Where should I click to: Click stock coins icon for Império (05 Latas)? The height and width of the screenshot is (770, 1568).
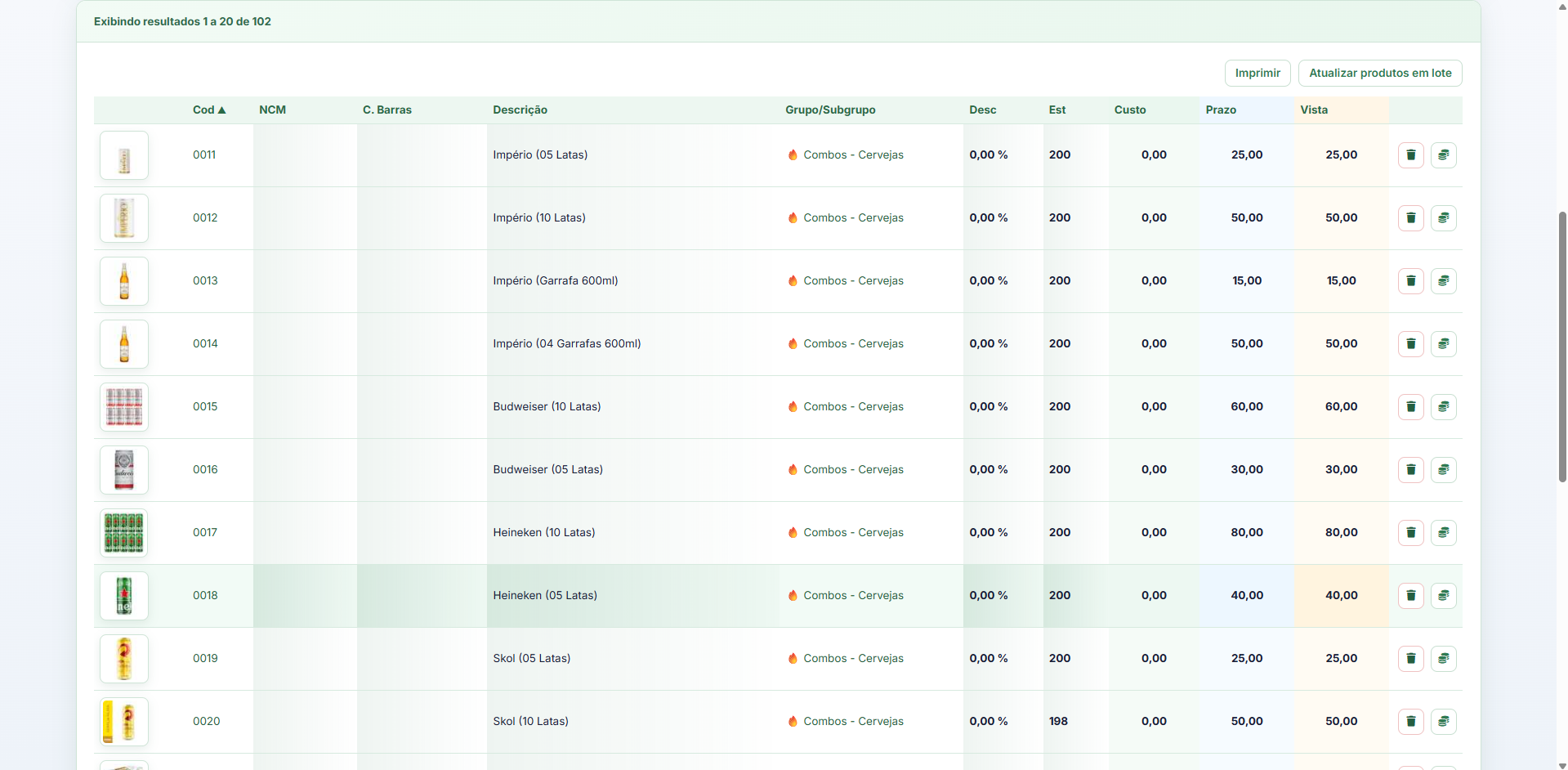[x=1444, y=155]
